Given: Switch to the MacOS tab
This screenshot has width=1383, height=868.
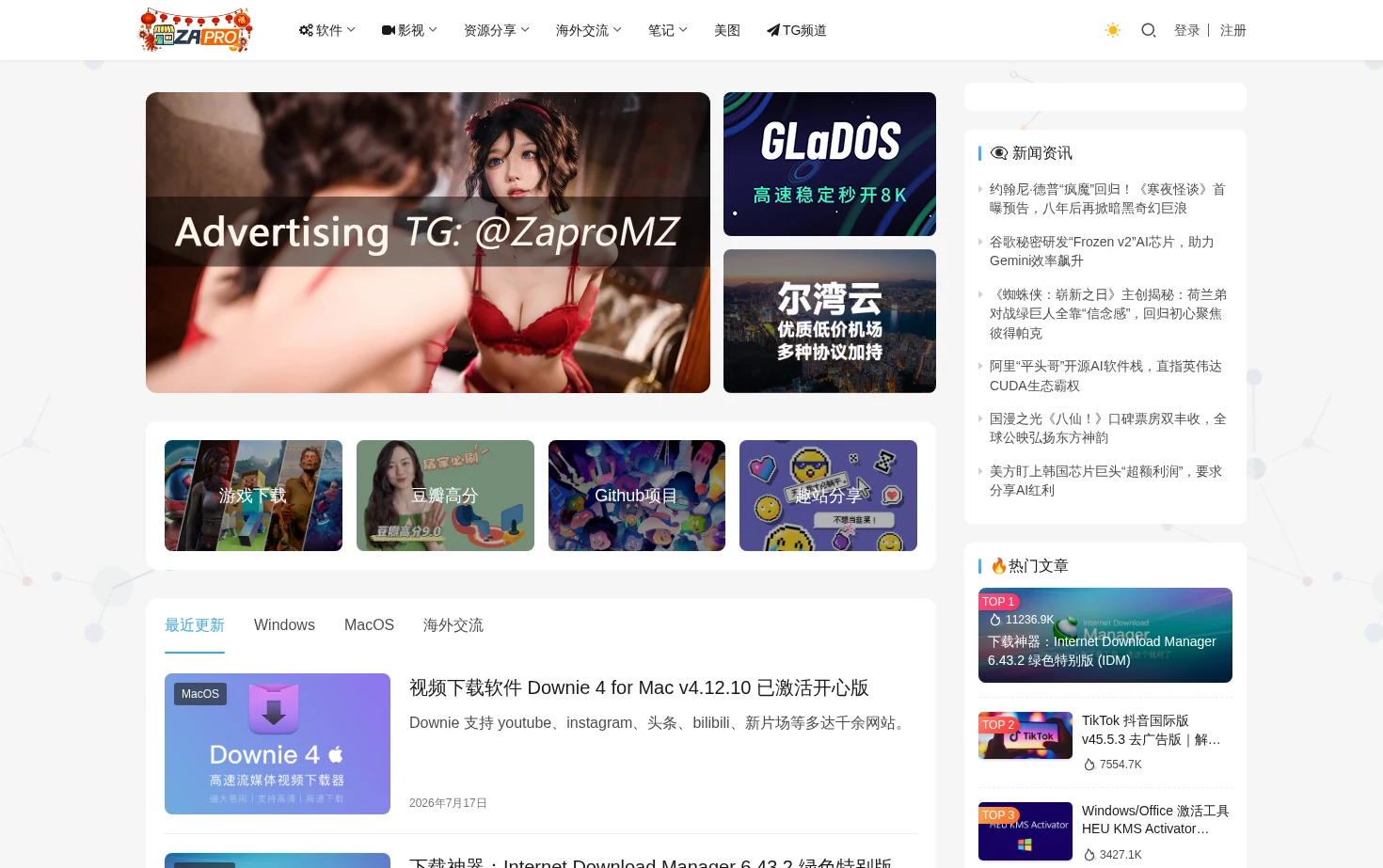Looking at the screenshot, I should [x=369, y=625].
